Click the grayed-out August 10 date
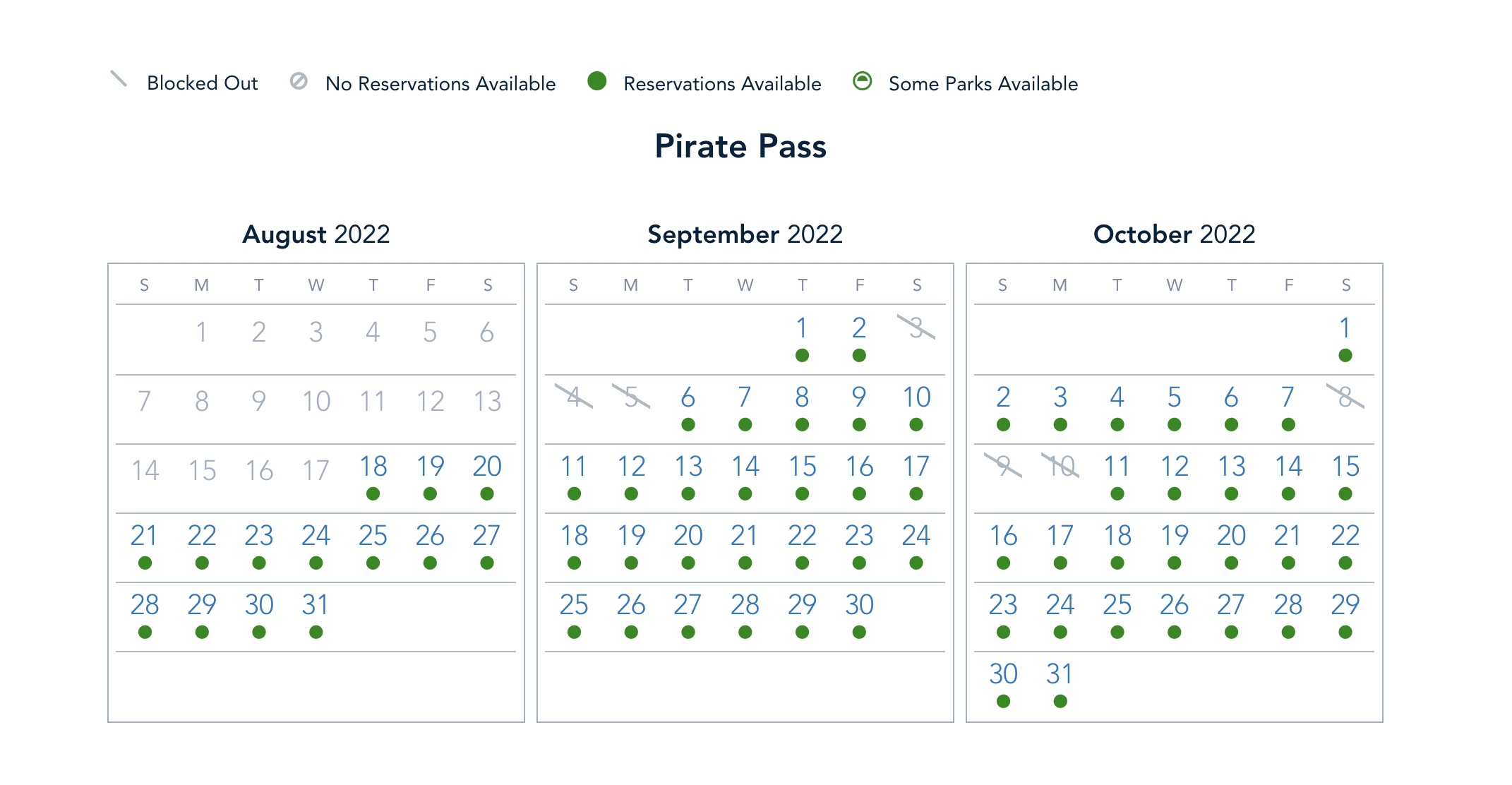 point(316,402)
